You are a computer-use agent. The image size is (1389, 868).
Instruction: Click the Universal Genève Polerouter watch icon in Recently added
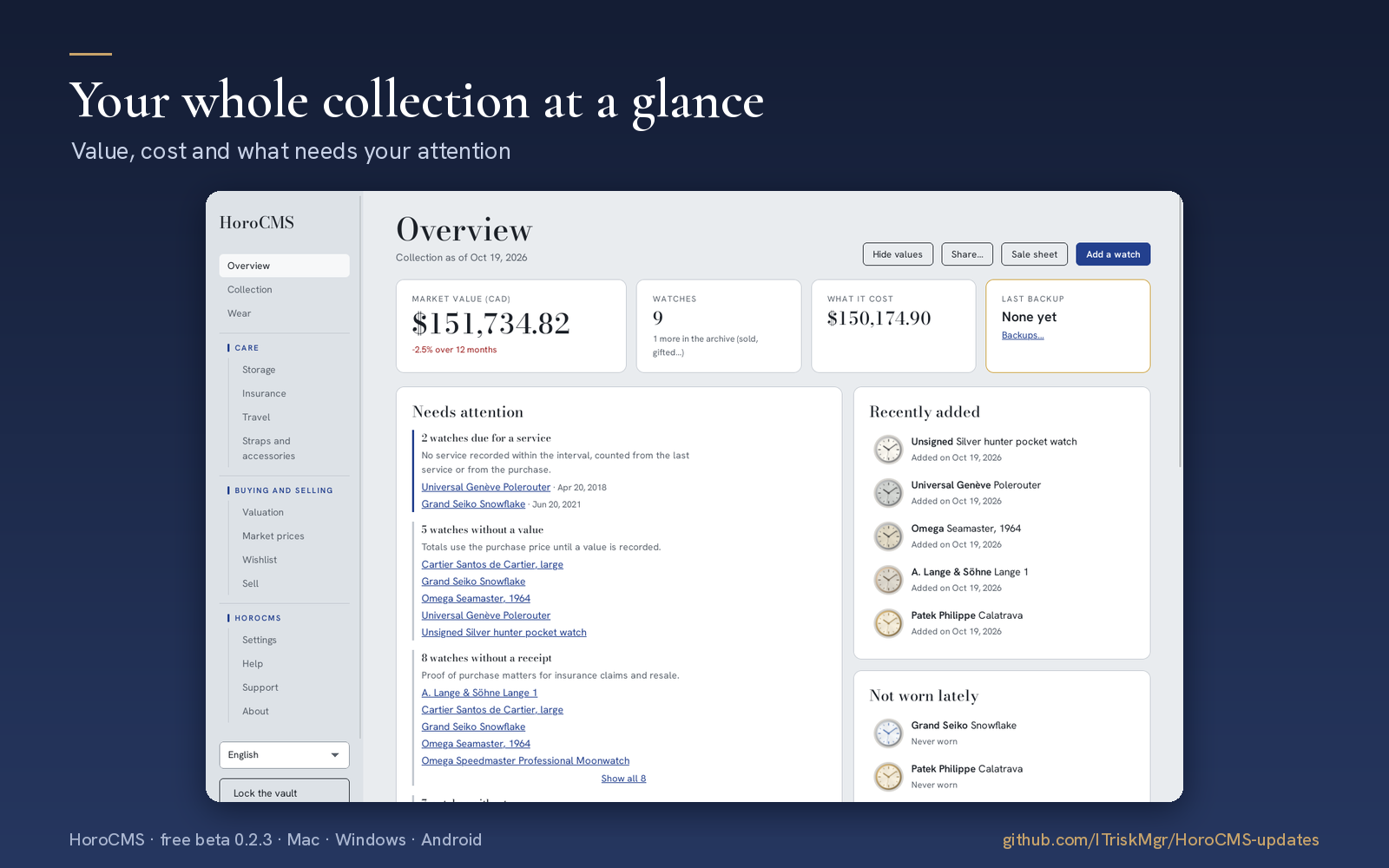(888, 493)
